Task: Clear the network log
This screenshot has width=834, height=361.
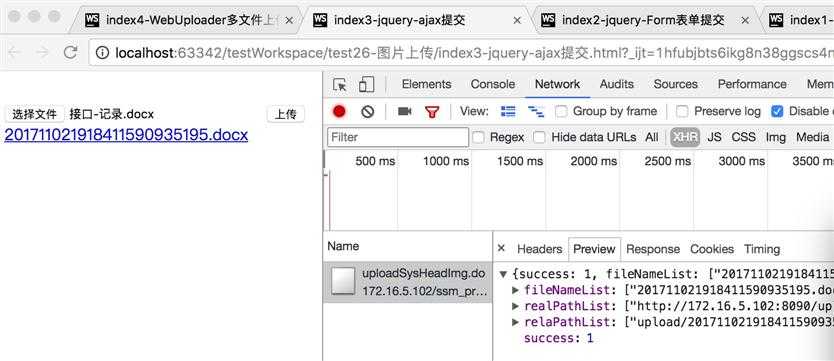Action: point(368,111)
